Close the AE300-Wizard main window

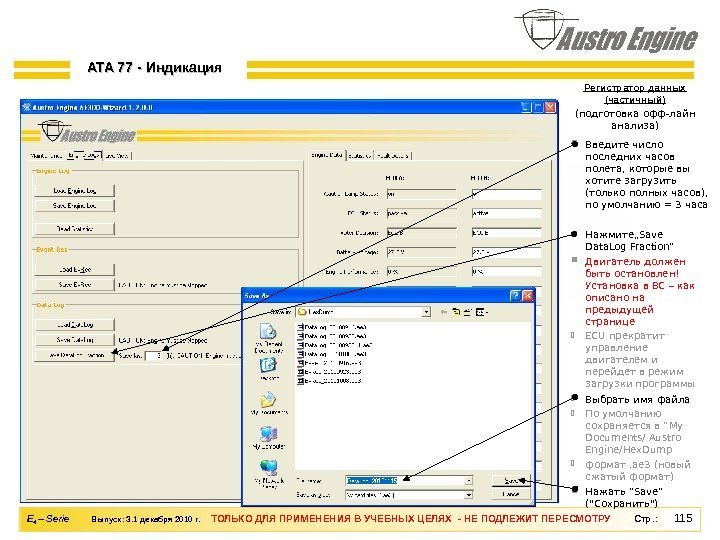click(x=550, y=107)
